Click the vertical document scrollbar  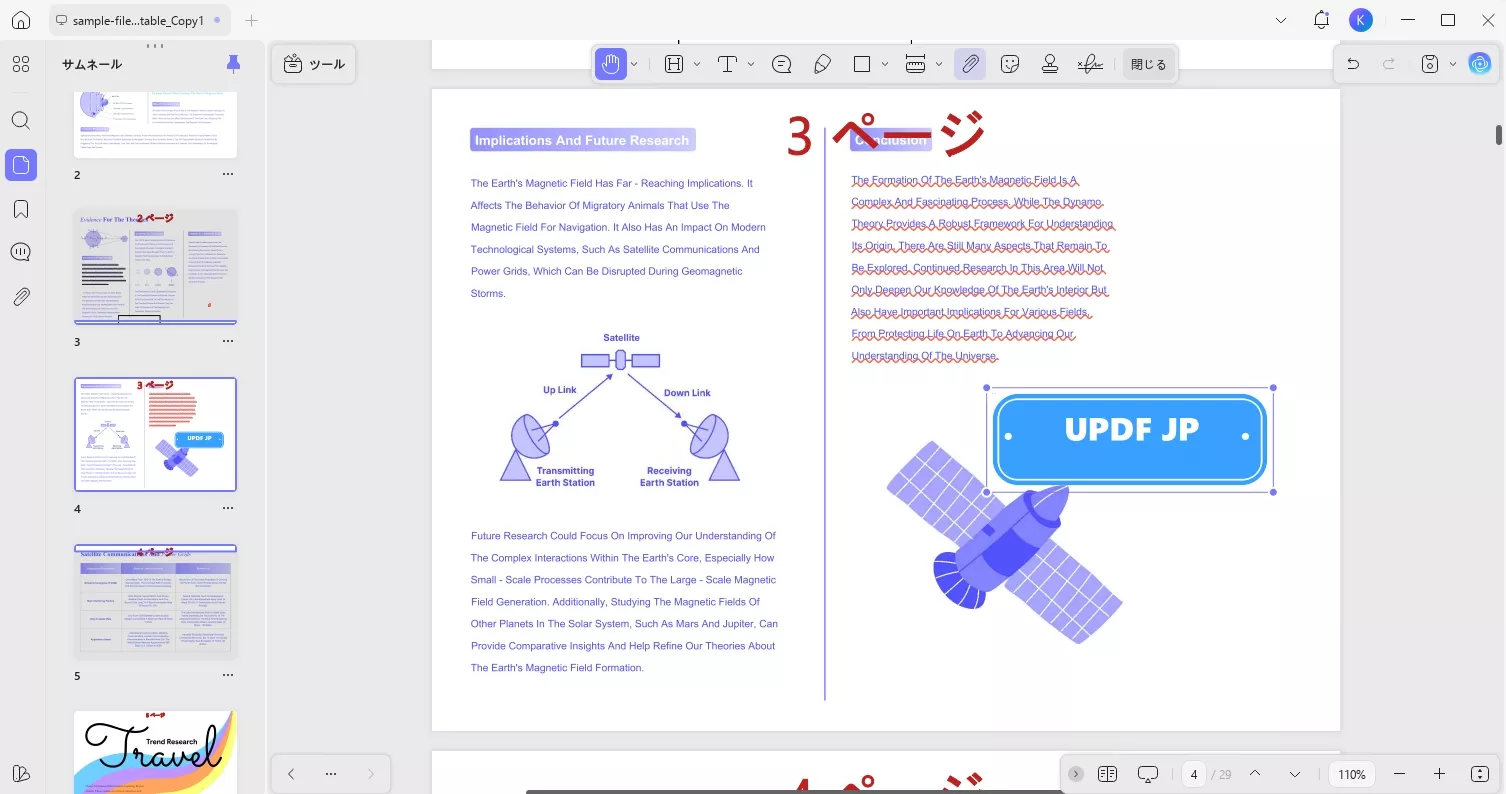pyautogui.click(x=1498, y=135)
